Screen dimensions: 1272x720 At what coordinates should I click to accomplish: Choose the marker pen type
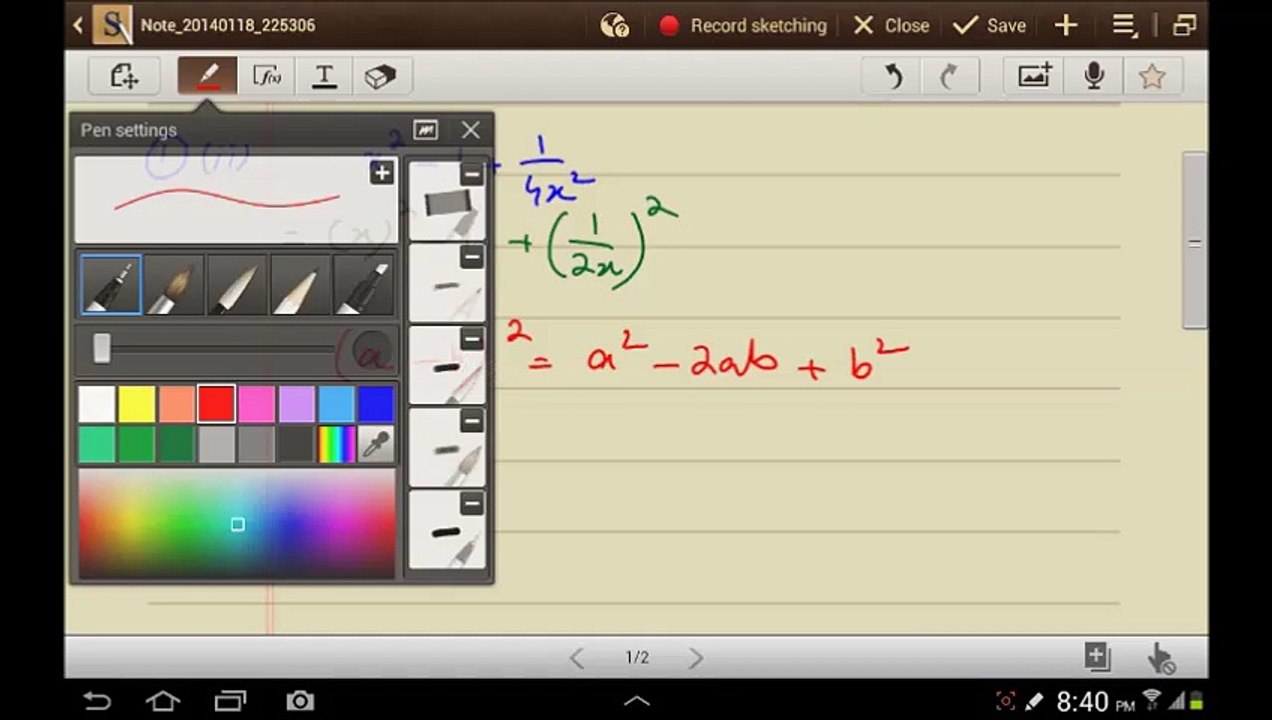tap(364, 285)
